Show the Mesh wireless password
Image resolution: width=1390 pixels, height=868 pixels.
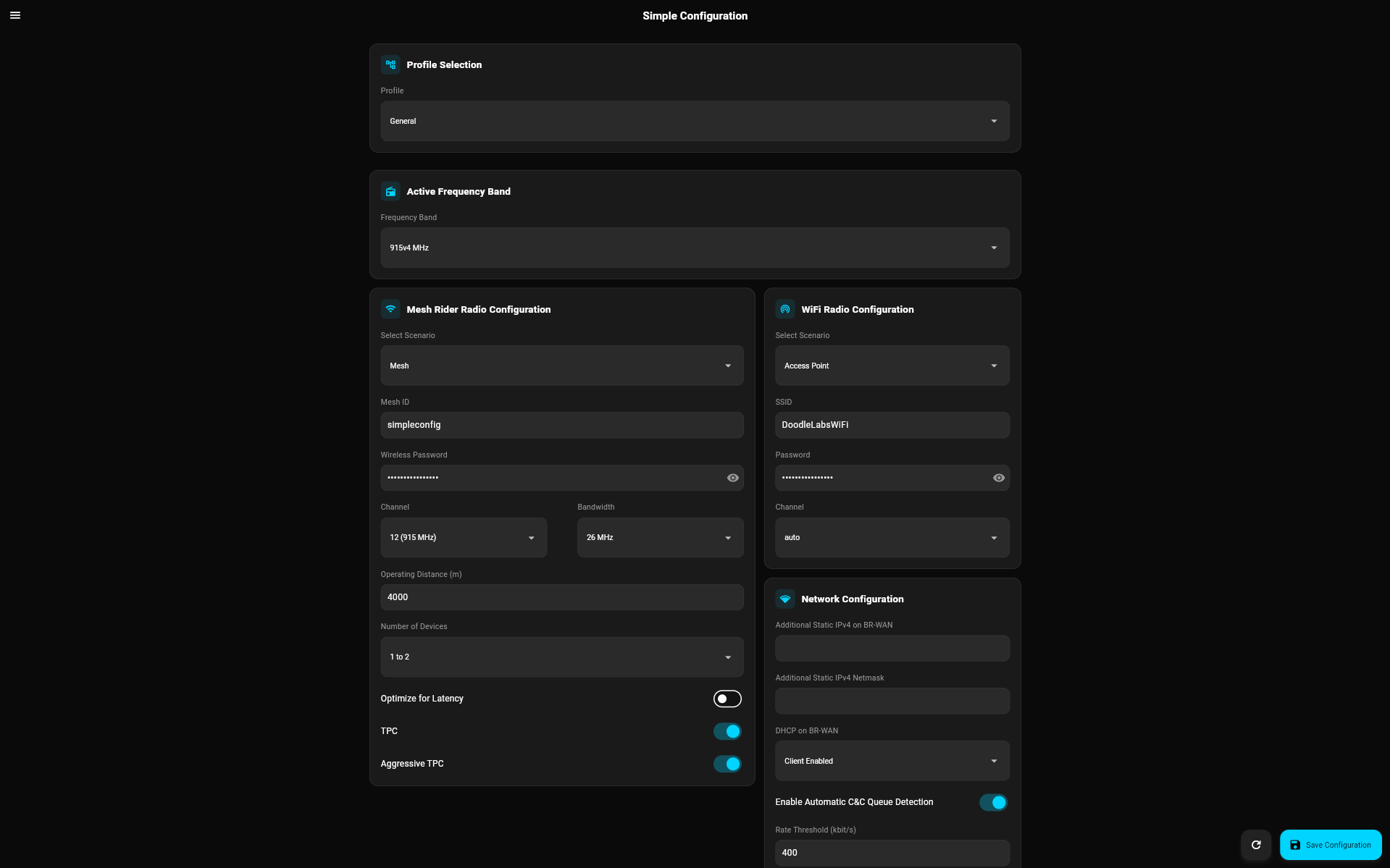pyautogui.click(x=732, y=478)
